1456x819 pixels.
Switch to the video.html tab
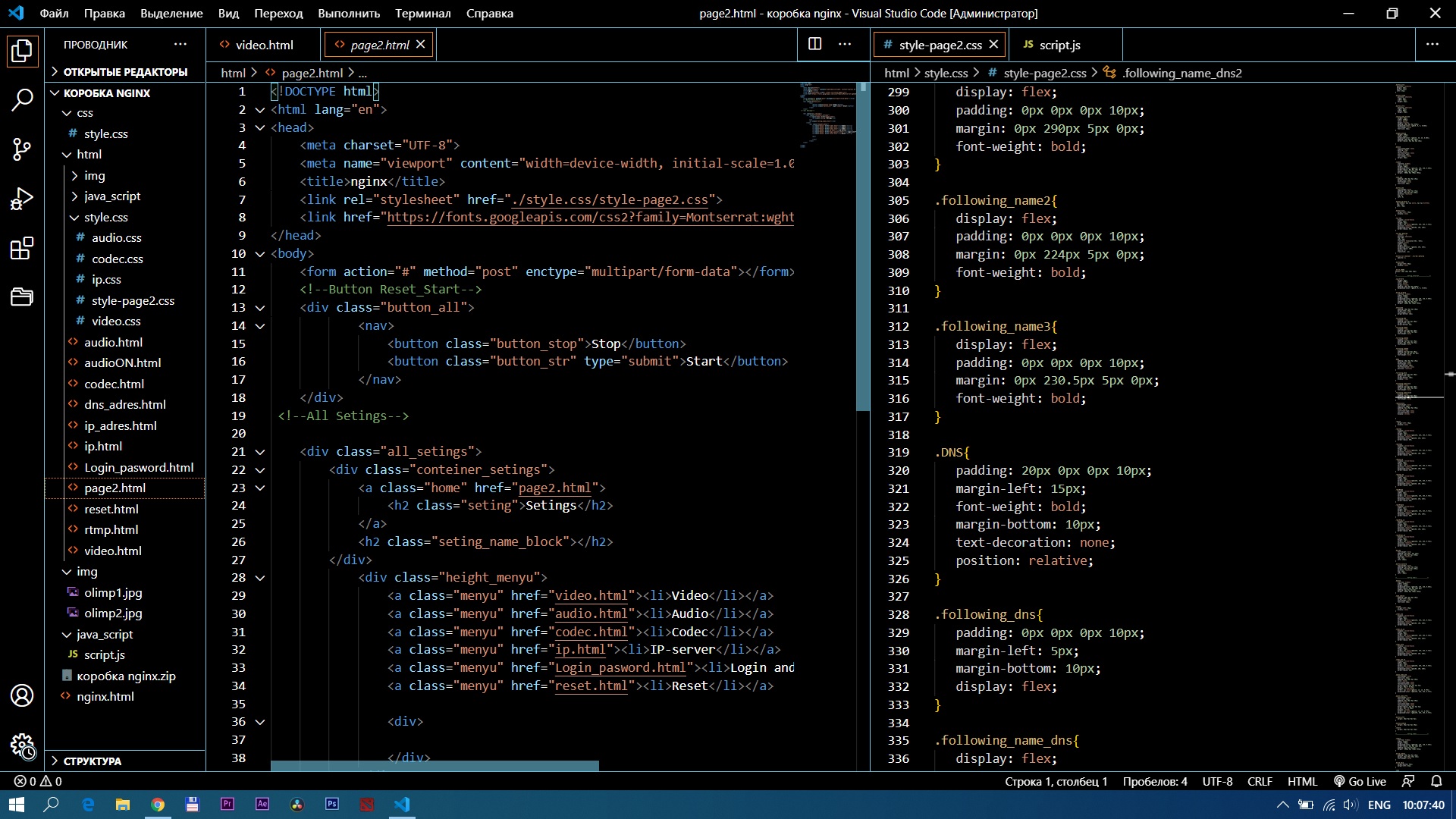click(264, 45)
